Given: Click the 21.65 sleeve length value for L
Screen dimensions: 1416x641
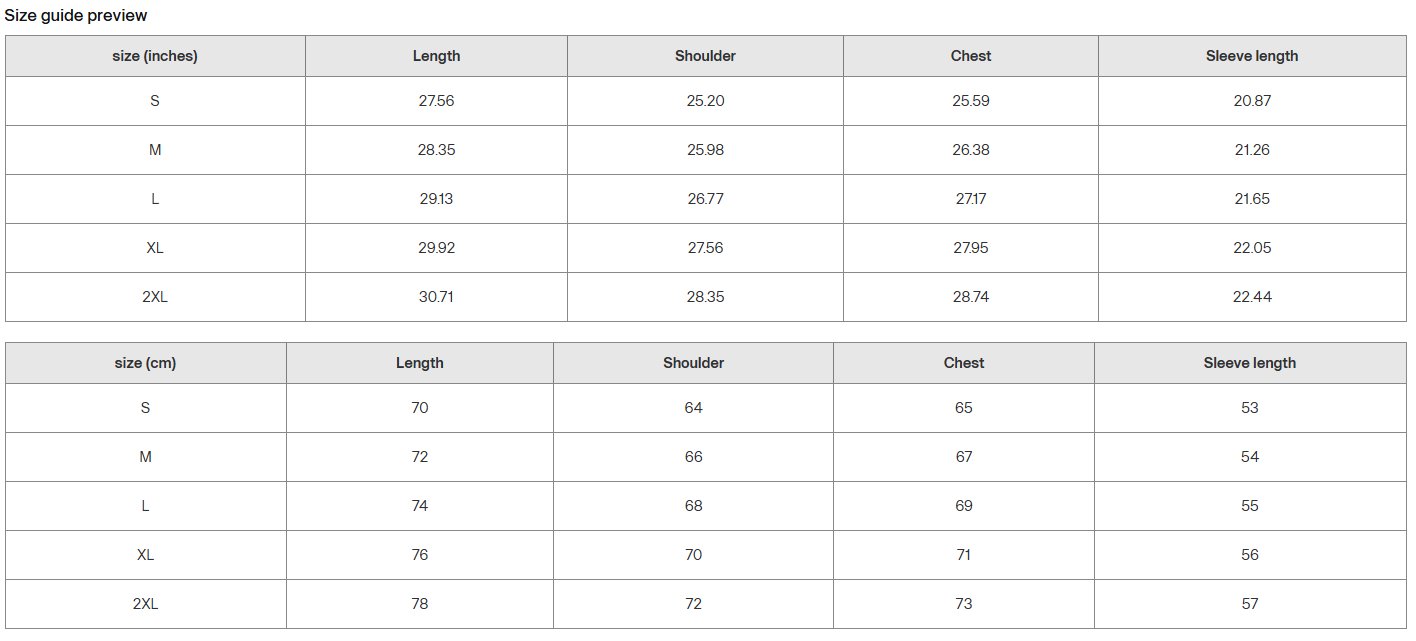Looking at the screenshot, I should click(1252, 199).
